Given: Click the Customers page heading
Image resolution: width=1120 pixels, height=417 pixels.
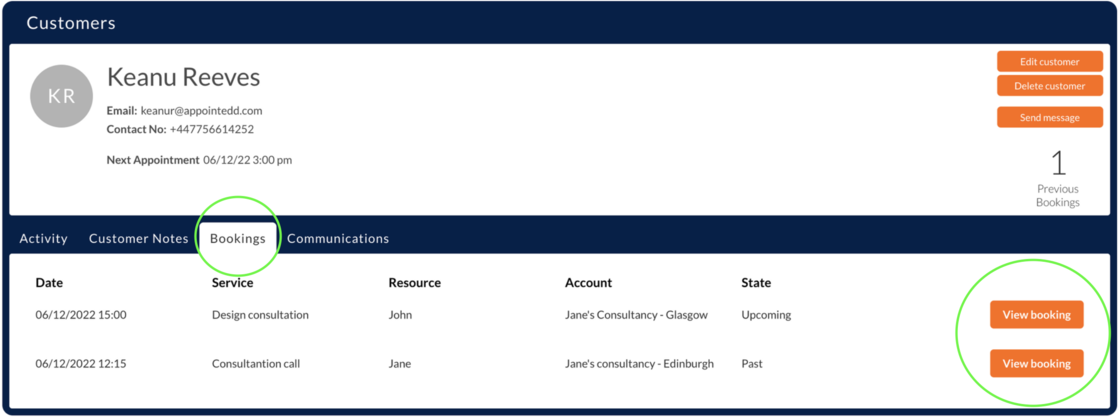Looking at the screenshot, I should [x=71, y=23].
